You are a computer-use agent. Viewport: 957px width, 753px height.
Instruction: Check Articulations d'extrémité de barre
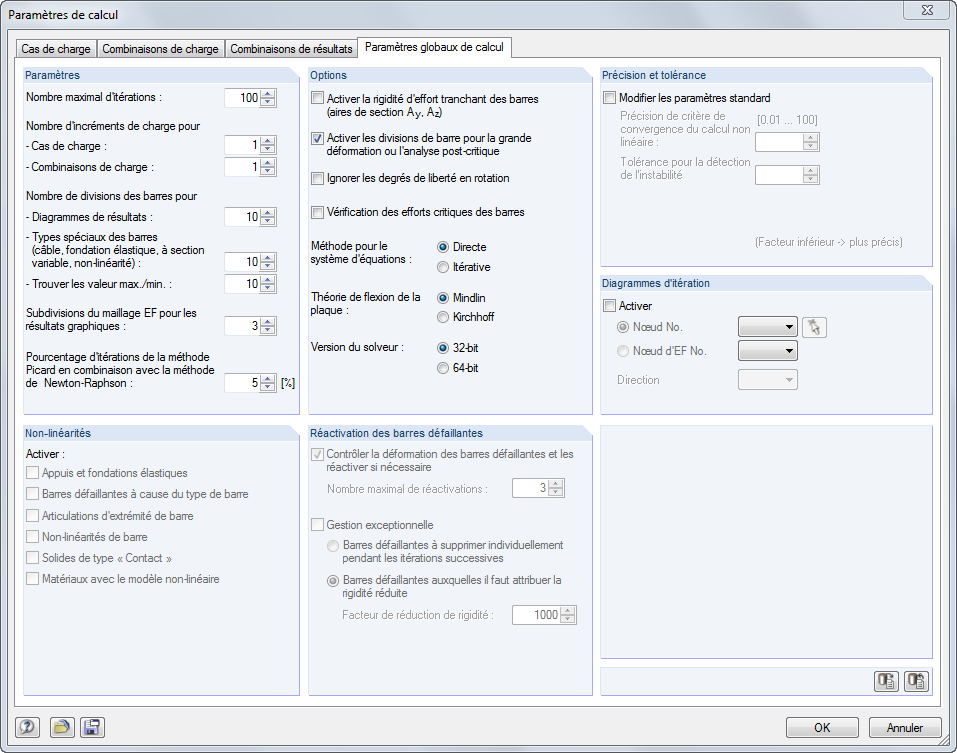pos(32,516)
